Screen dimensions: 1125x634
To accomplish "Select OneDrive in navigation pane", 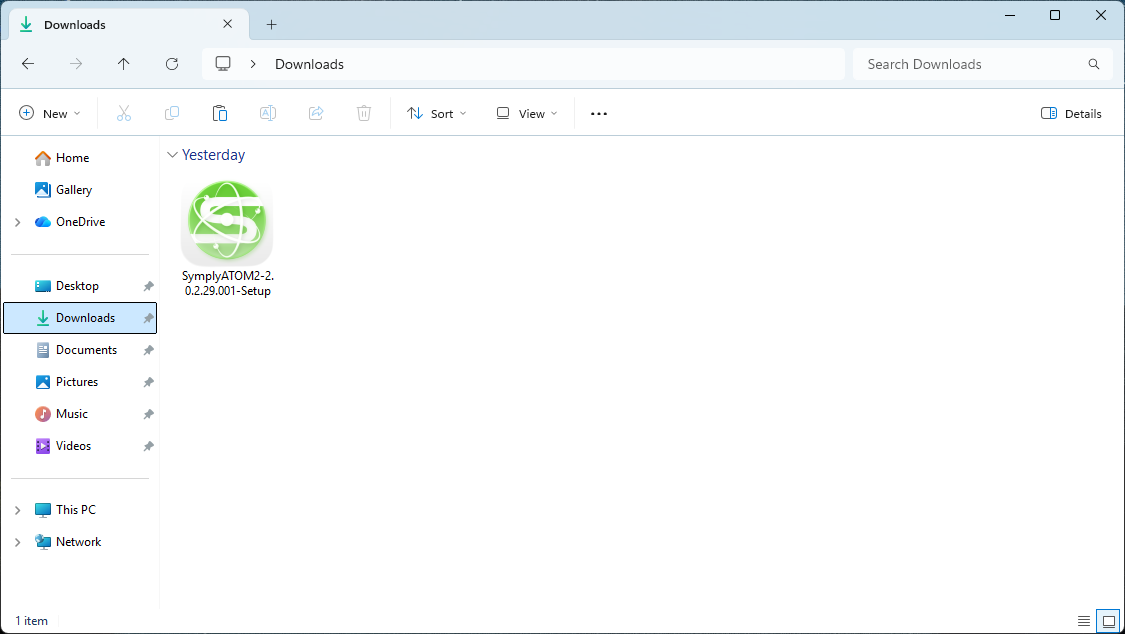I will click(80, 222).
